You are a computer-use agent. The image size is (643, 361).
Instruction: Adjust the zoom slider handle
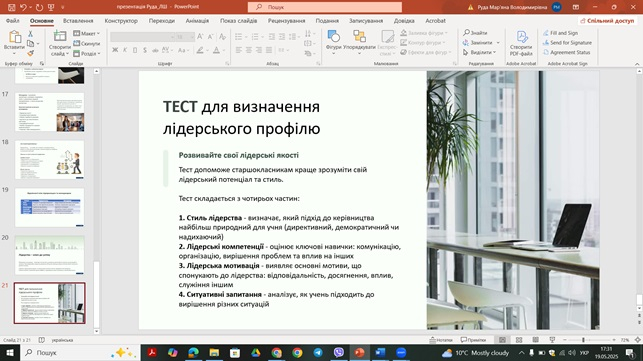pos(583,340)
